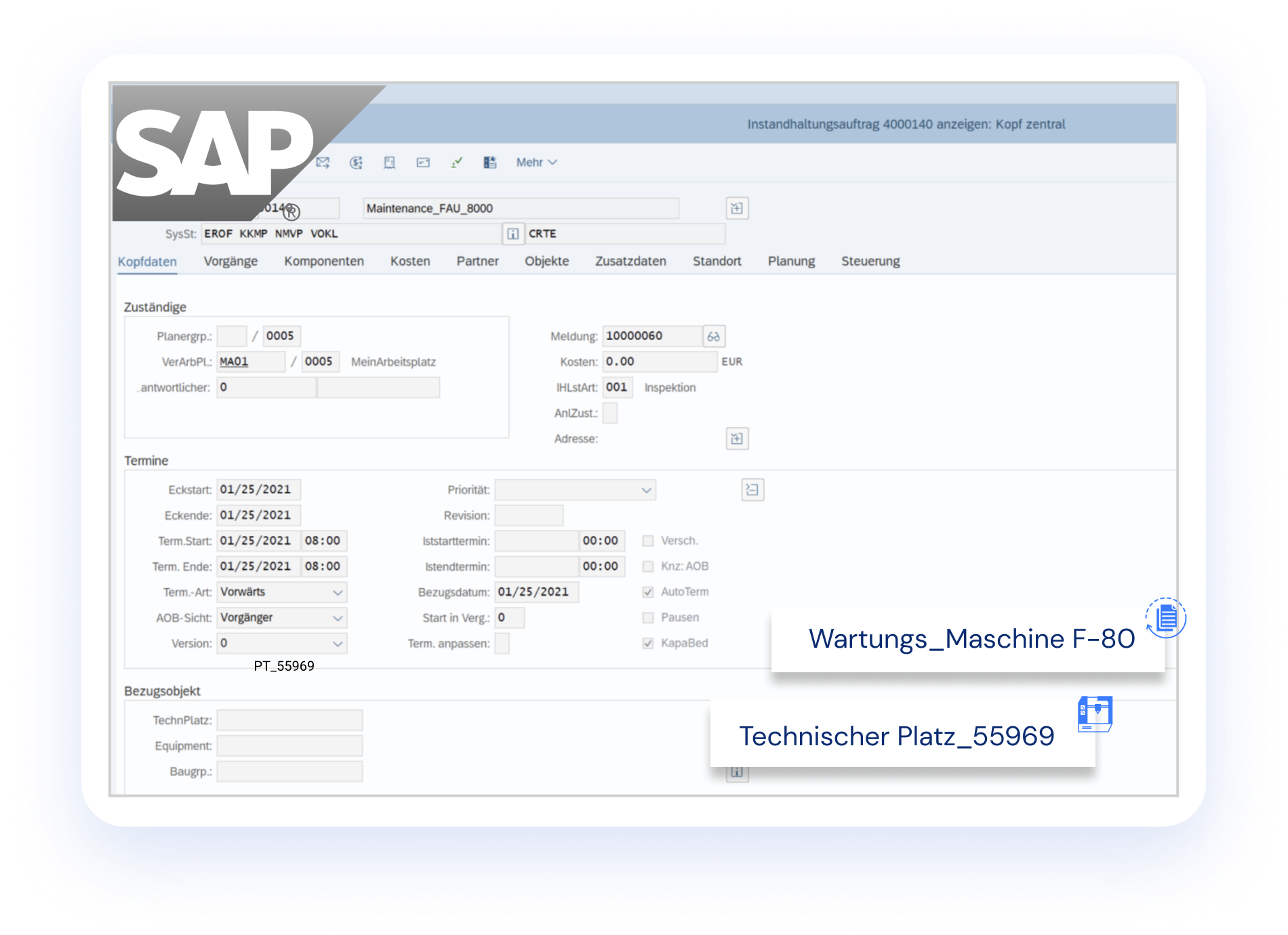Image resolution: width=1288 pixels, height=935 pixels.
Task: Click the Meldung field 10000060
Action: 652,336
